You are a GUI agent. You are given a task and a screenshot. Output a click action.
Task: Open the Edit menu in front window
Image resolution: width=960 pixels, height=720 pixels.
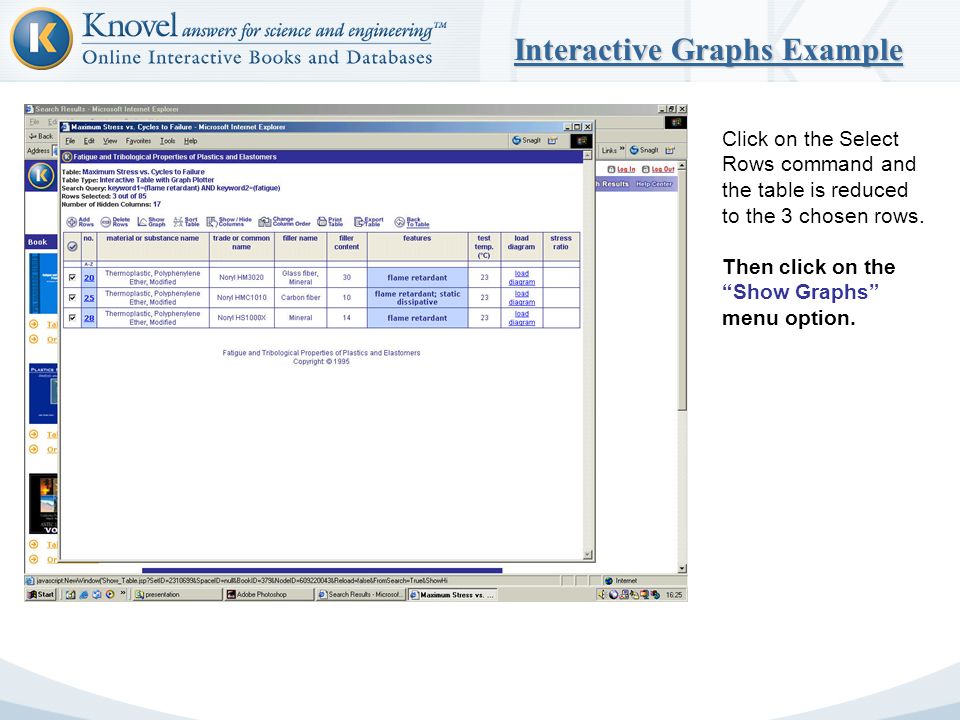[89, 141]
